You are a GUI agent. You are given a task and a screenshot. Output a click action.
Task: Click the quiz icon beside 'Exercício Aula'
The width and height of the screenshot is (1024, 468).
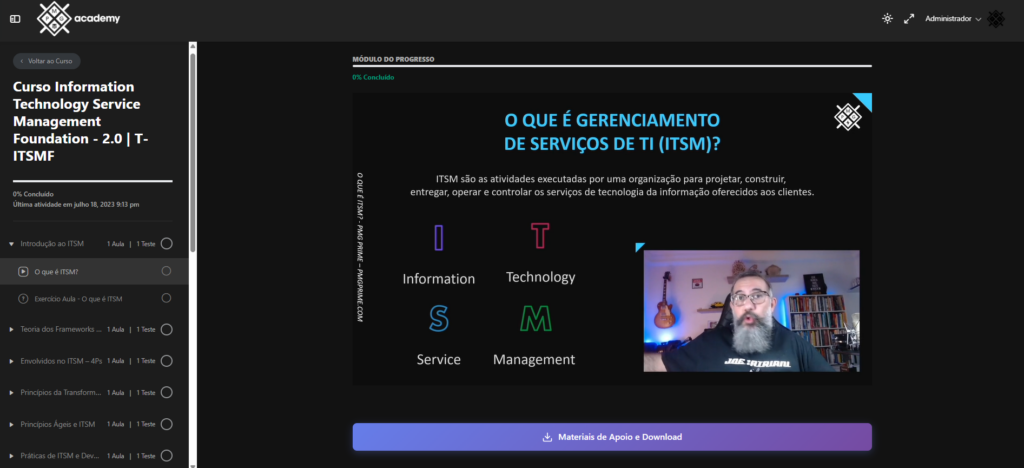pos(23,299)
